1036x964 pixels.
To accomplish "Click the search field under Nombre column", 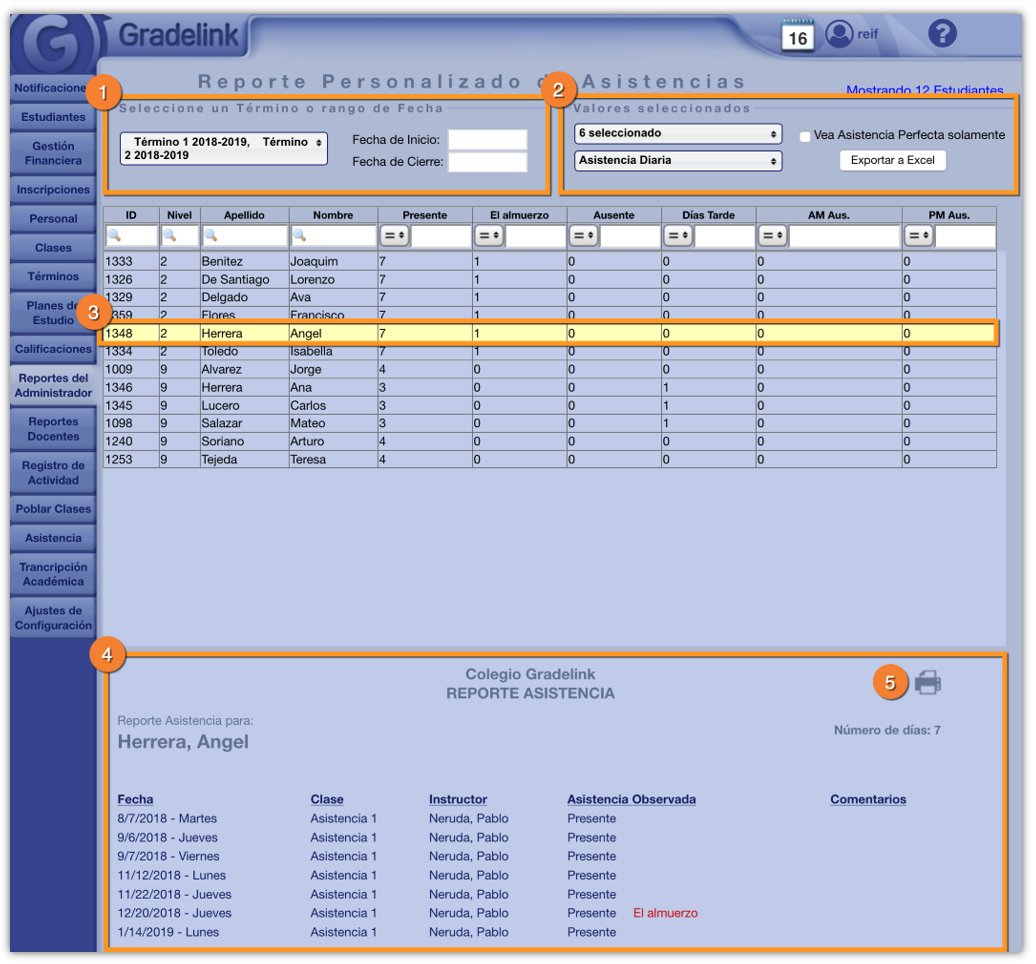I will point(334,236).
